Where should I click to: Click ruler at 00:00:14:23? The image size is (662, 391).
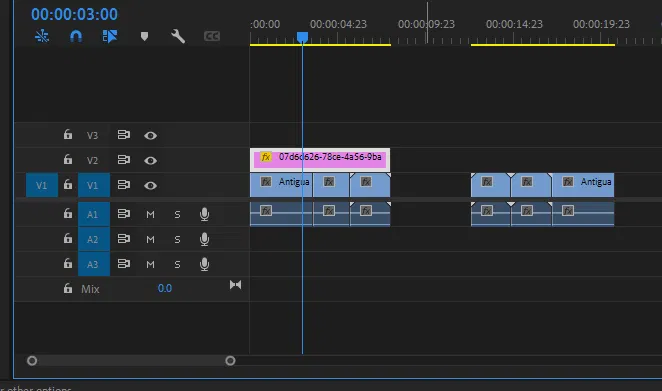514,24
